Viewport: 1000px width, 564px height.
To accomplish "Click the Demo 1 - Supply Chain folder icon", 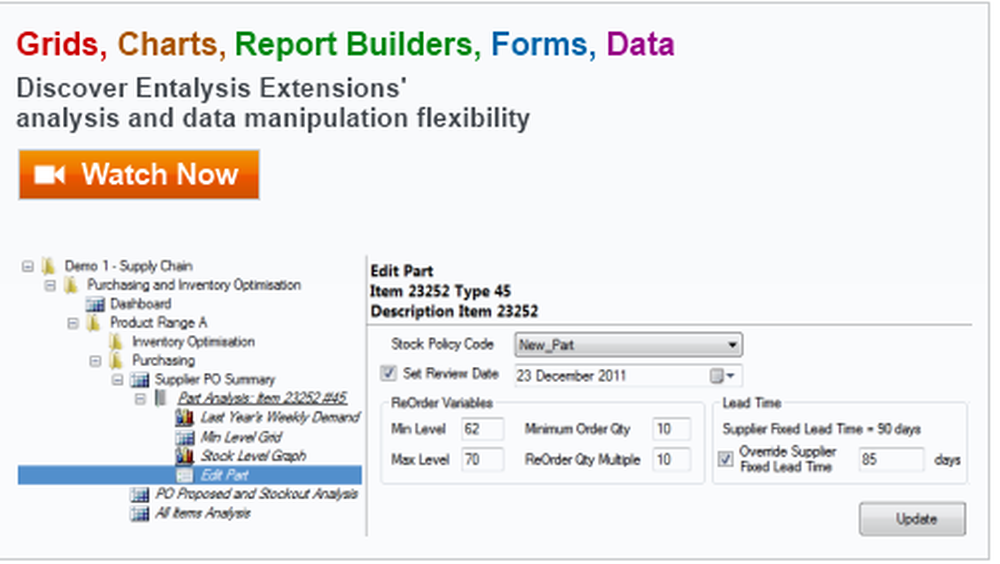I will pyautogui.click(x=48, y=266).
